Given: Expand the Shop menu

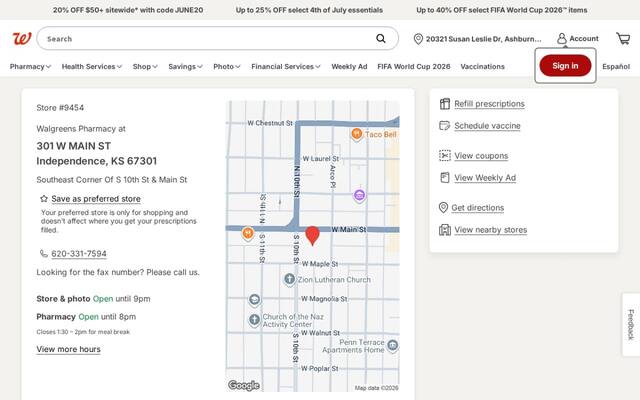Looking at the screenshot, I should click(145, 67).
